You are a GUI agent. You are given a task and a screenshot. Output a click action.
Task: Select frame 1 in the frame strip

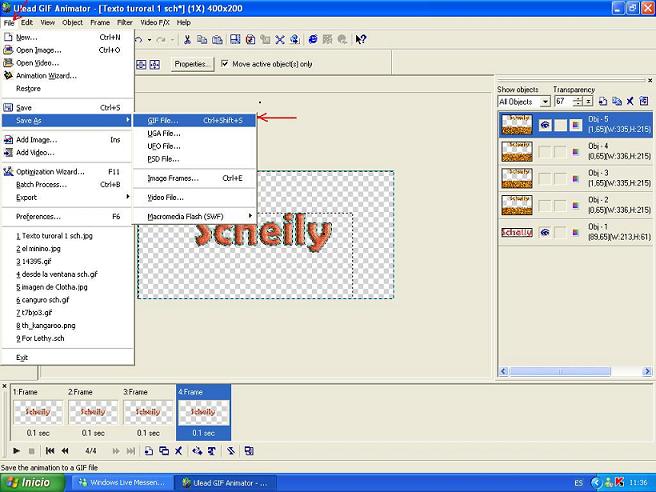coord(38,412)
